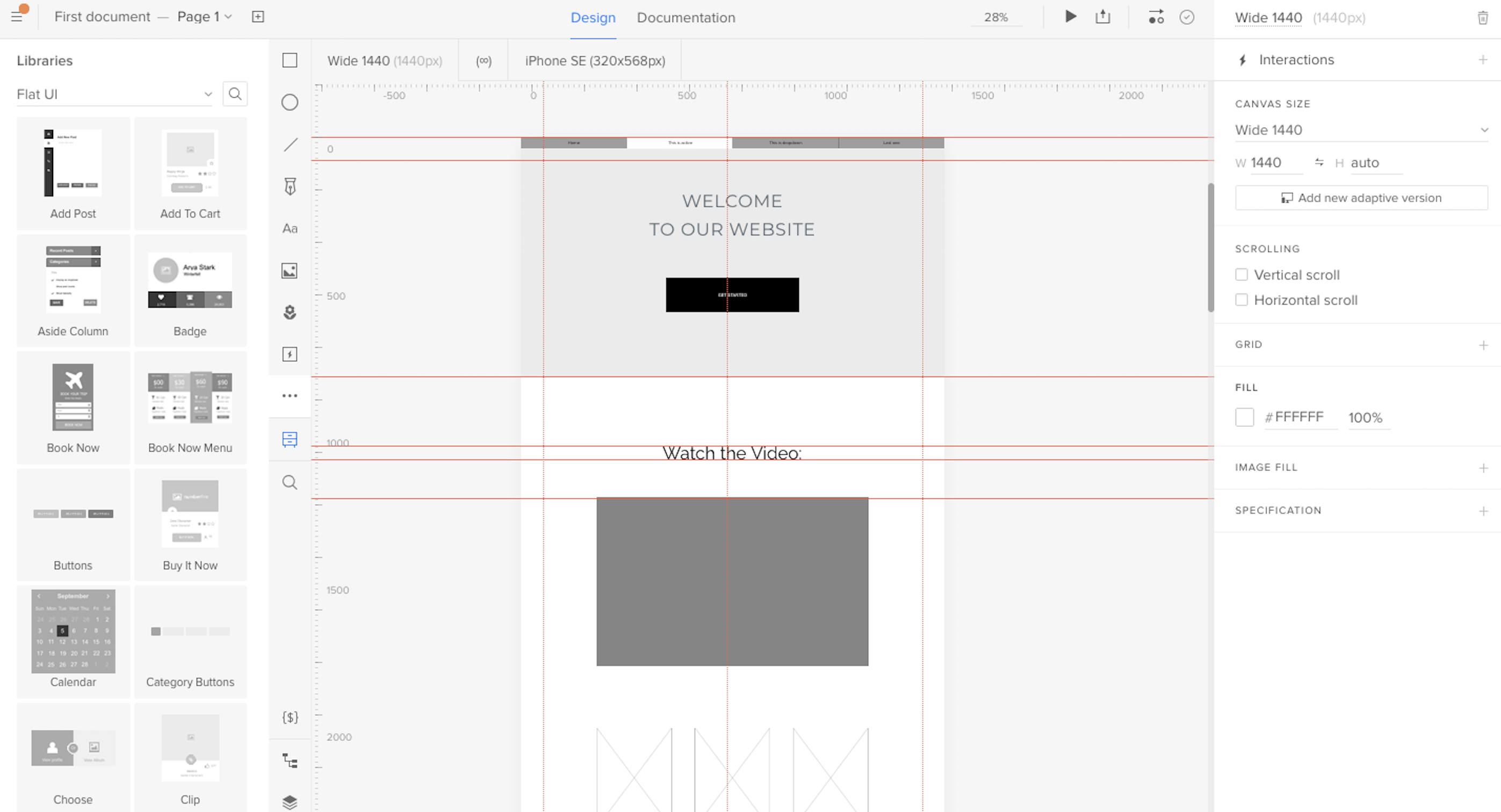1501x812 pixels.
Task: Select the Variable/Expression tool icon
Action: point(290,717)
